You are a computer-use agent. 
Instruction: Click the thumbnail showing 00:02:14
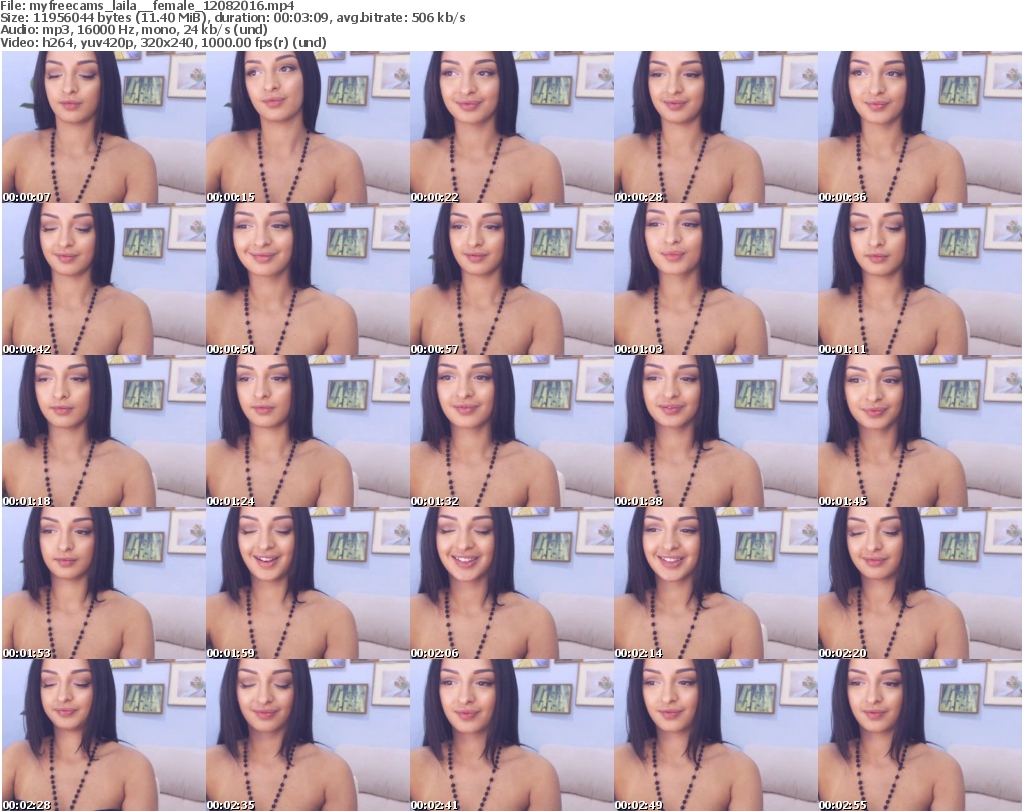[716, 583]
